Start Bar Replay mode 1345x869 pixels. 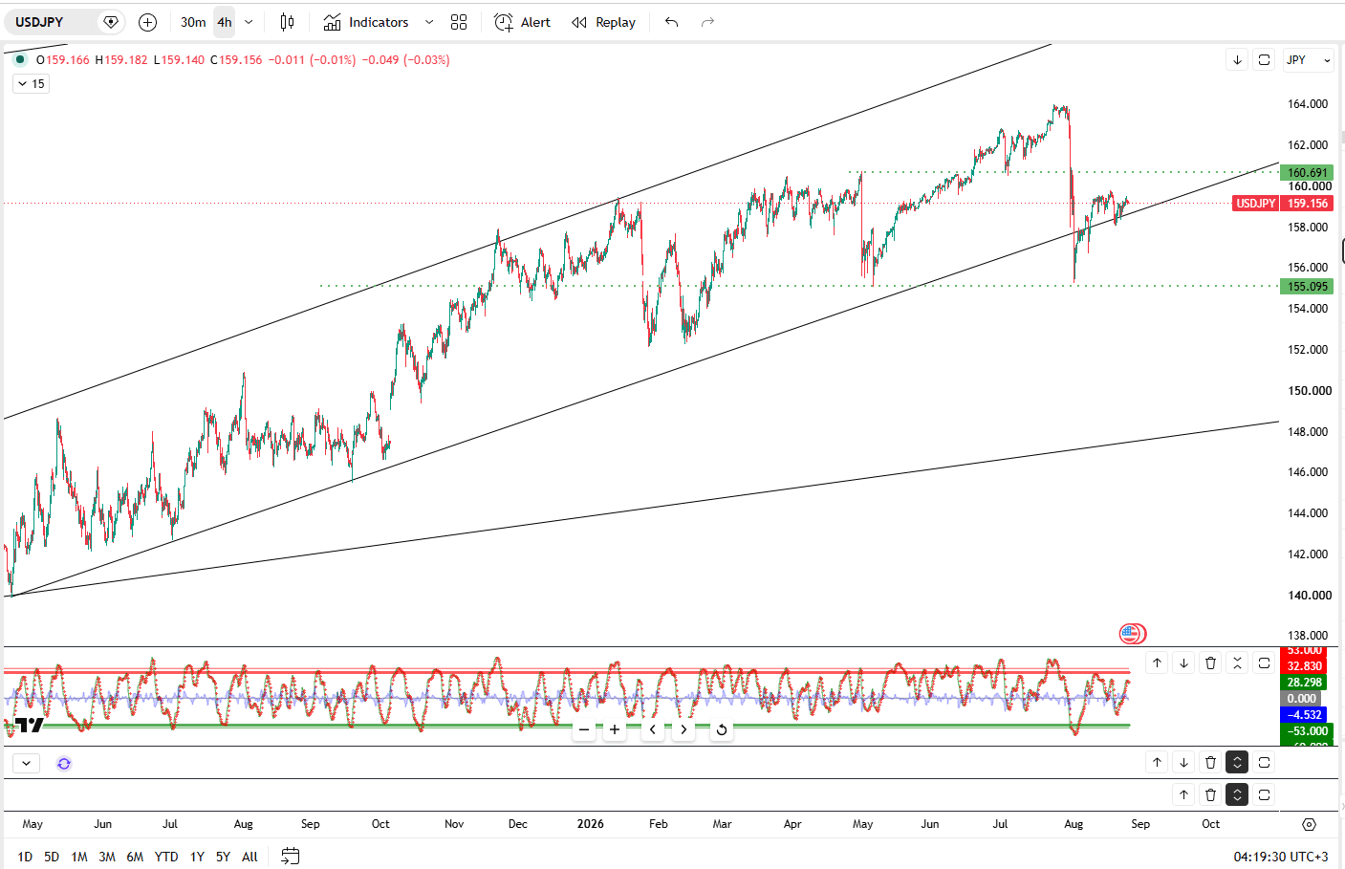click(x=603, y=22)
